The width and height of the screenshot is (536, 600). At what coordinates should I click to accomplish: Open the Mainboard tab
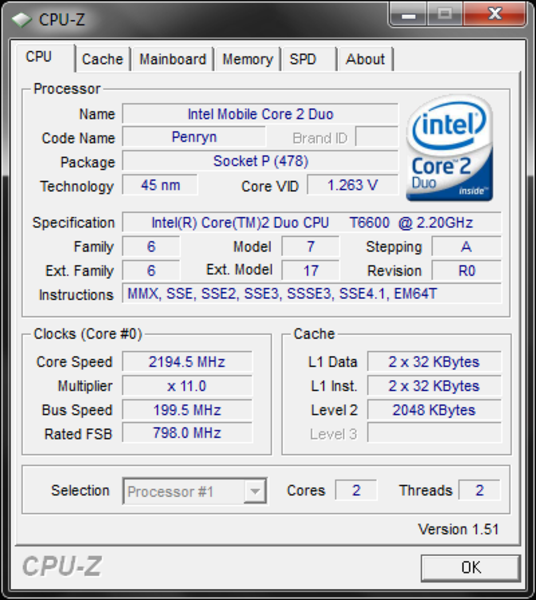[x=173, y=59]
